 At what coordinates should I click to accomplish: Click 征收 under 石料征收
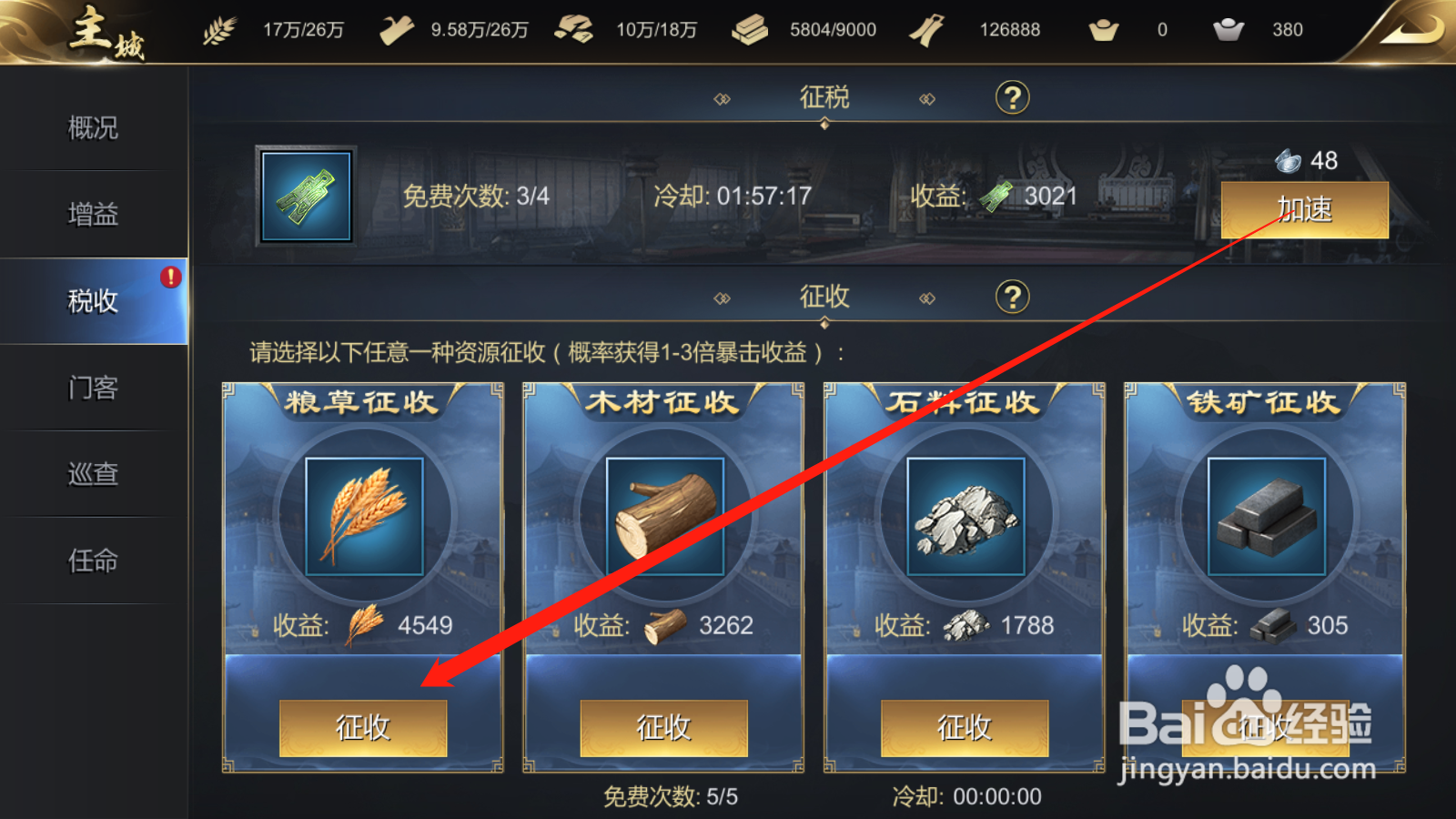(965, 728)
